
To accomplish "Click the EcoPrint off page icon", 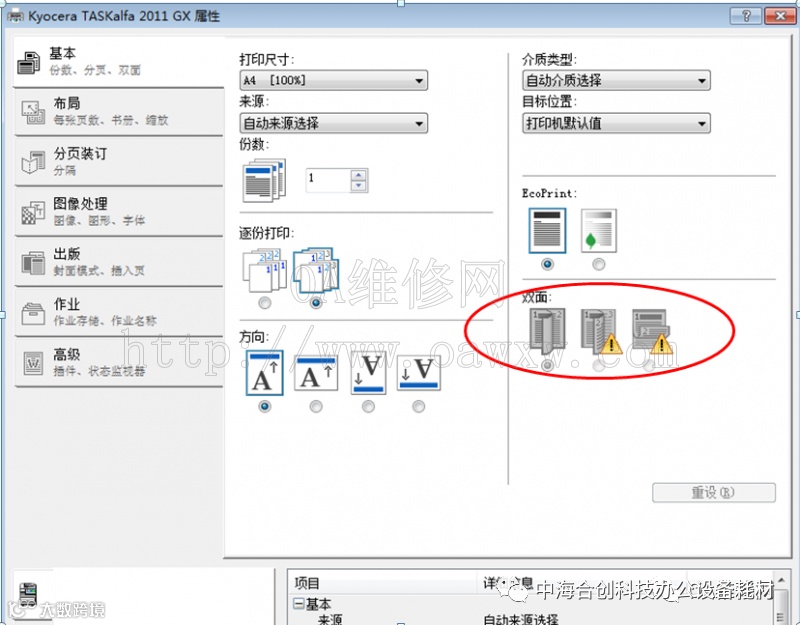I will coord(547,231).
